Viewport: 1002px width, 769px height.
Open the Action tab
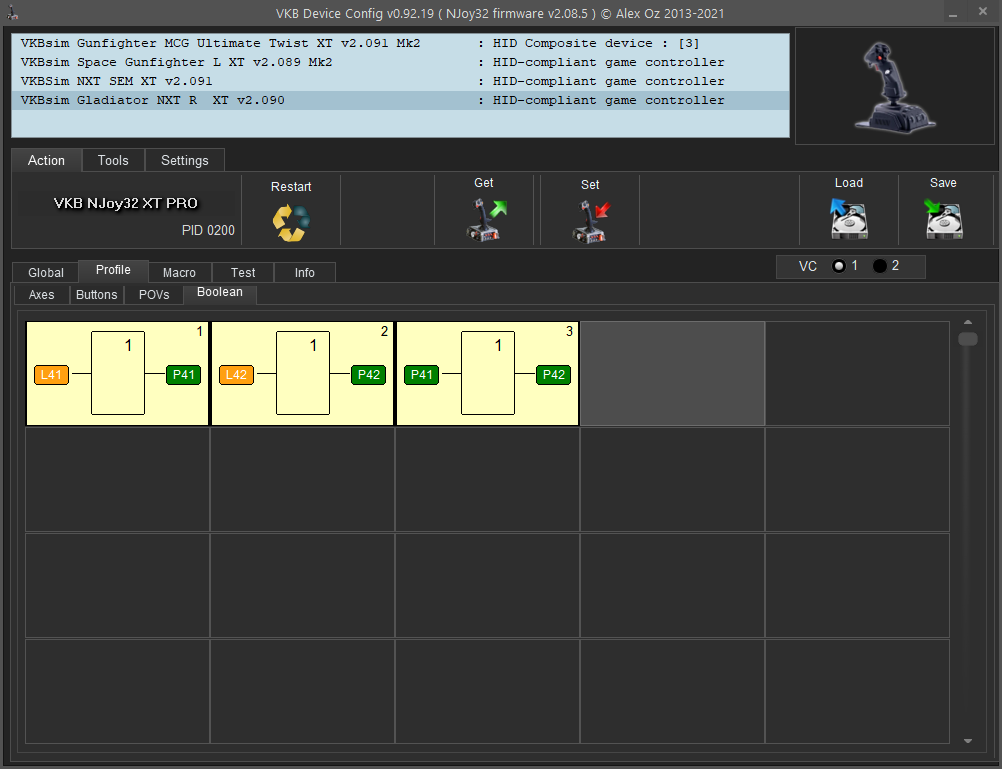46,160
